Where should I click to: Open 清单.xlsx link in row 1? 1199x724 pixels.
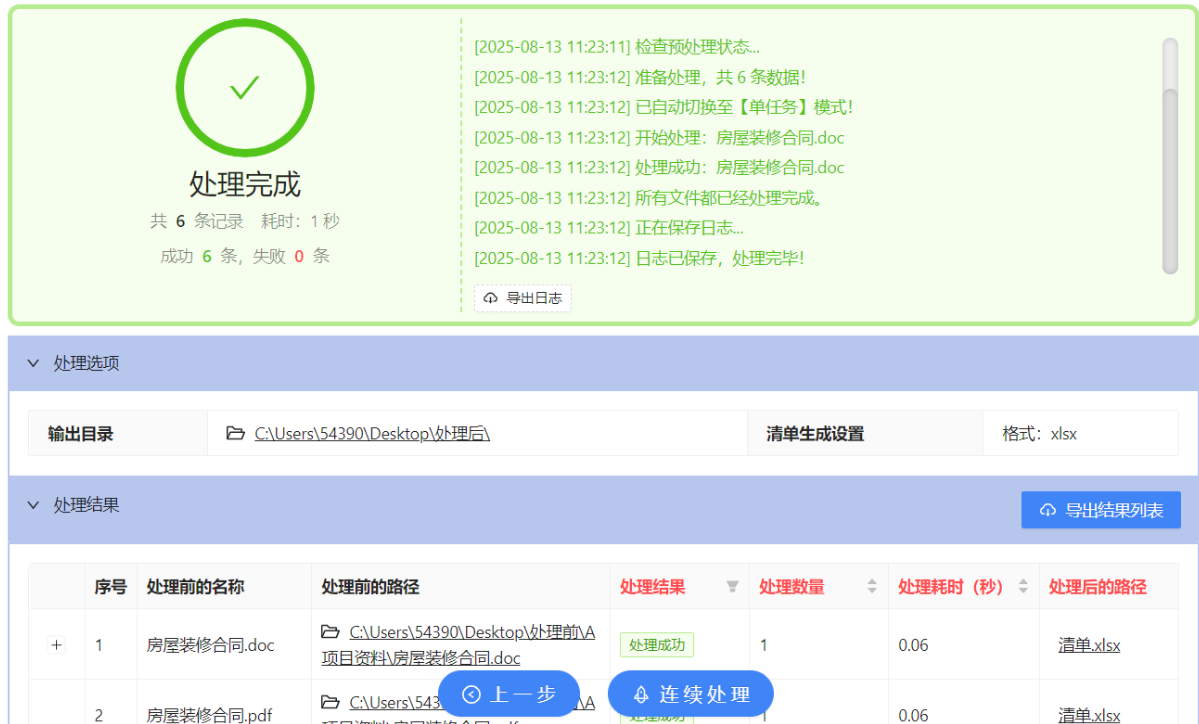pyautogui.click(x=1089, y=645)
